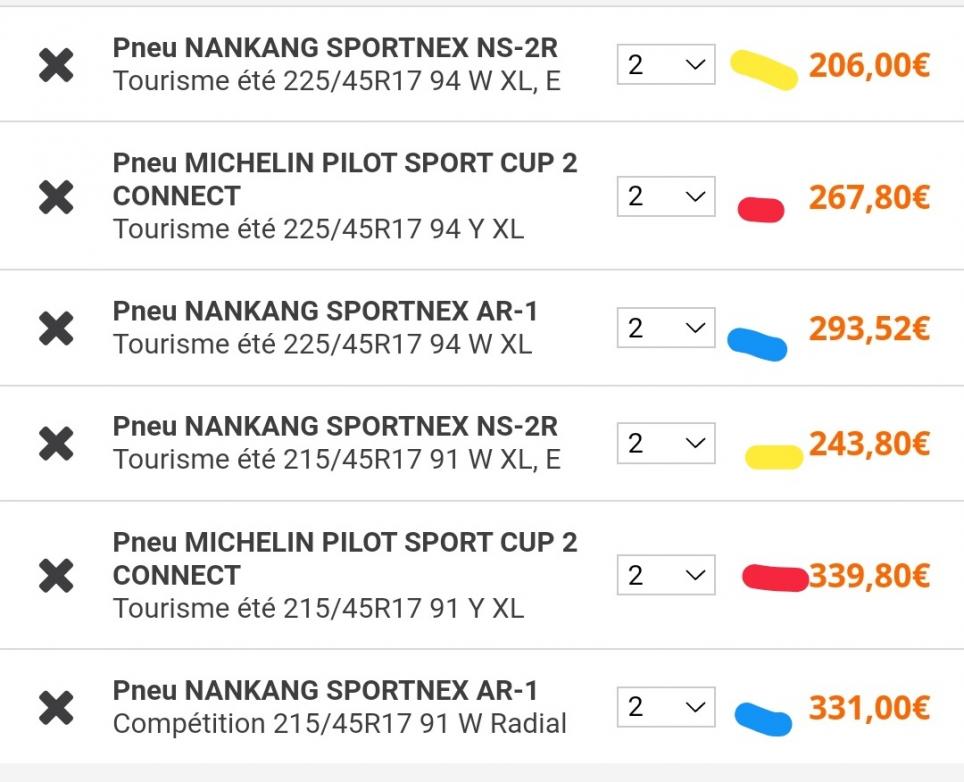Remove the NANKANG NS-2R 215/45R17 item
The image size is (964, 782).
pyautogui.click(x=56, y=443)
